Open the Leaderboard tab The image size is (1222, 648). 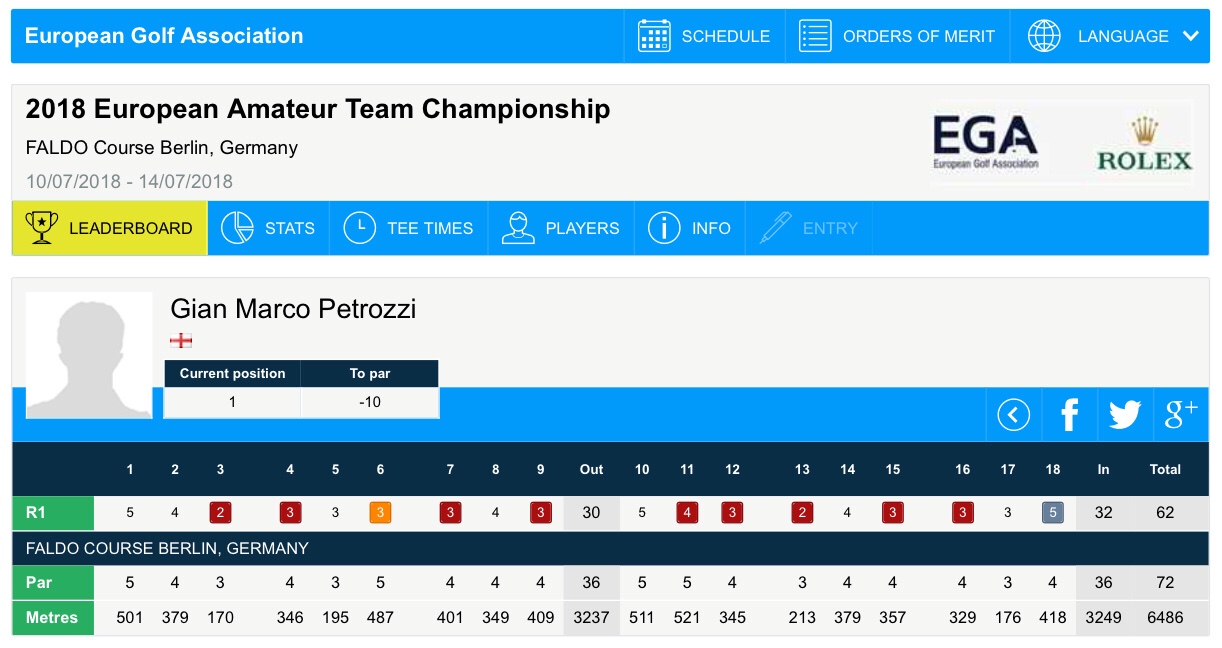110,228
